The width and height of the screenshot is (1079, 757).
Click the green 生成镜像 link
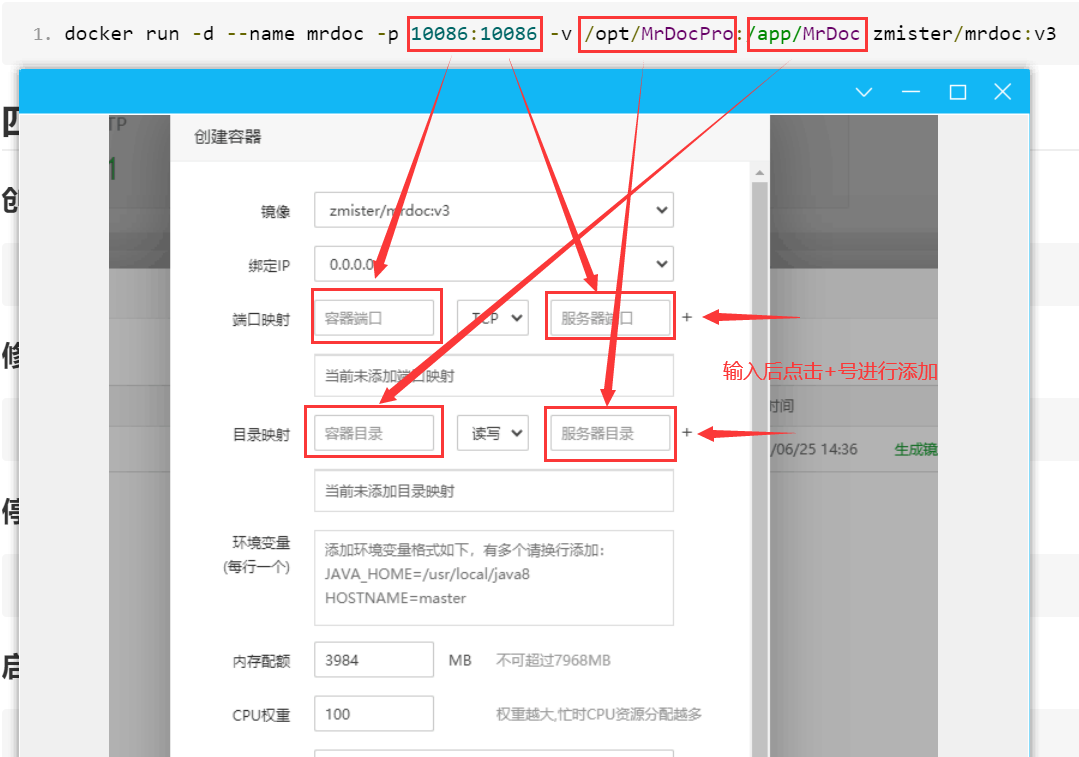click(x=915, y=449)
